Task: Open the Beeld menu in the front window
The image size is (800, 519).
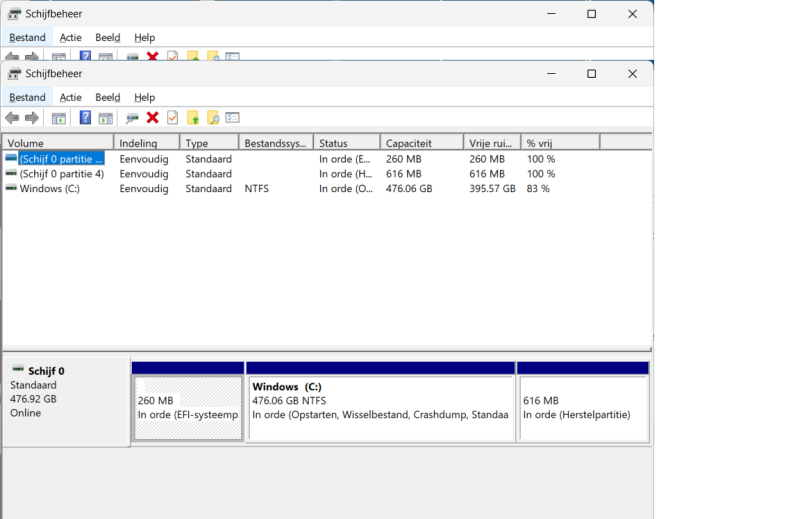Action: pyautogui.click(x=107, y=97)
